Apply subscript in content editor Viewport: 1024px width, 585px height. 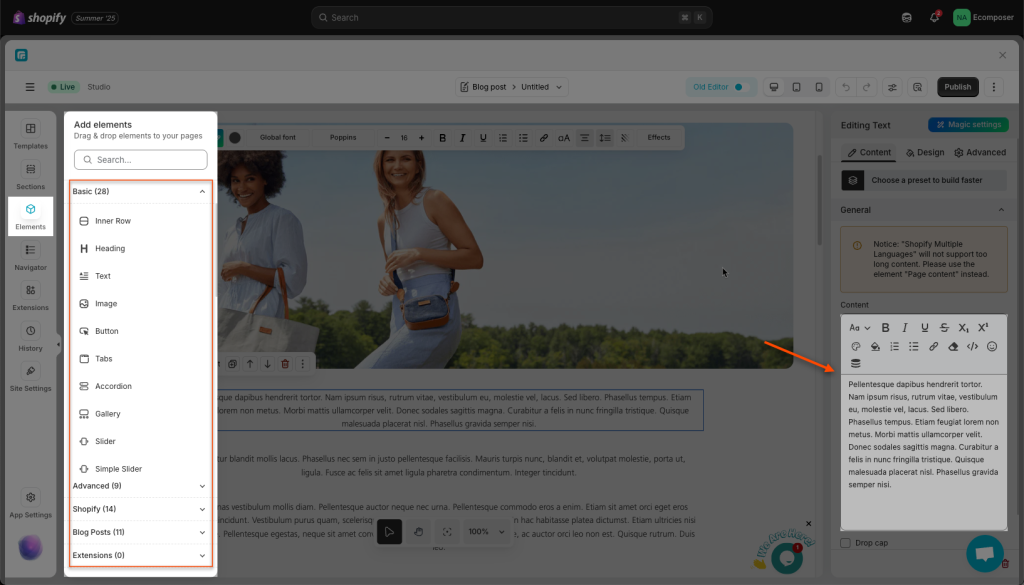[x=963, y=328]
